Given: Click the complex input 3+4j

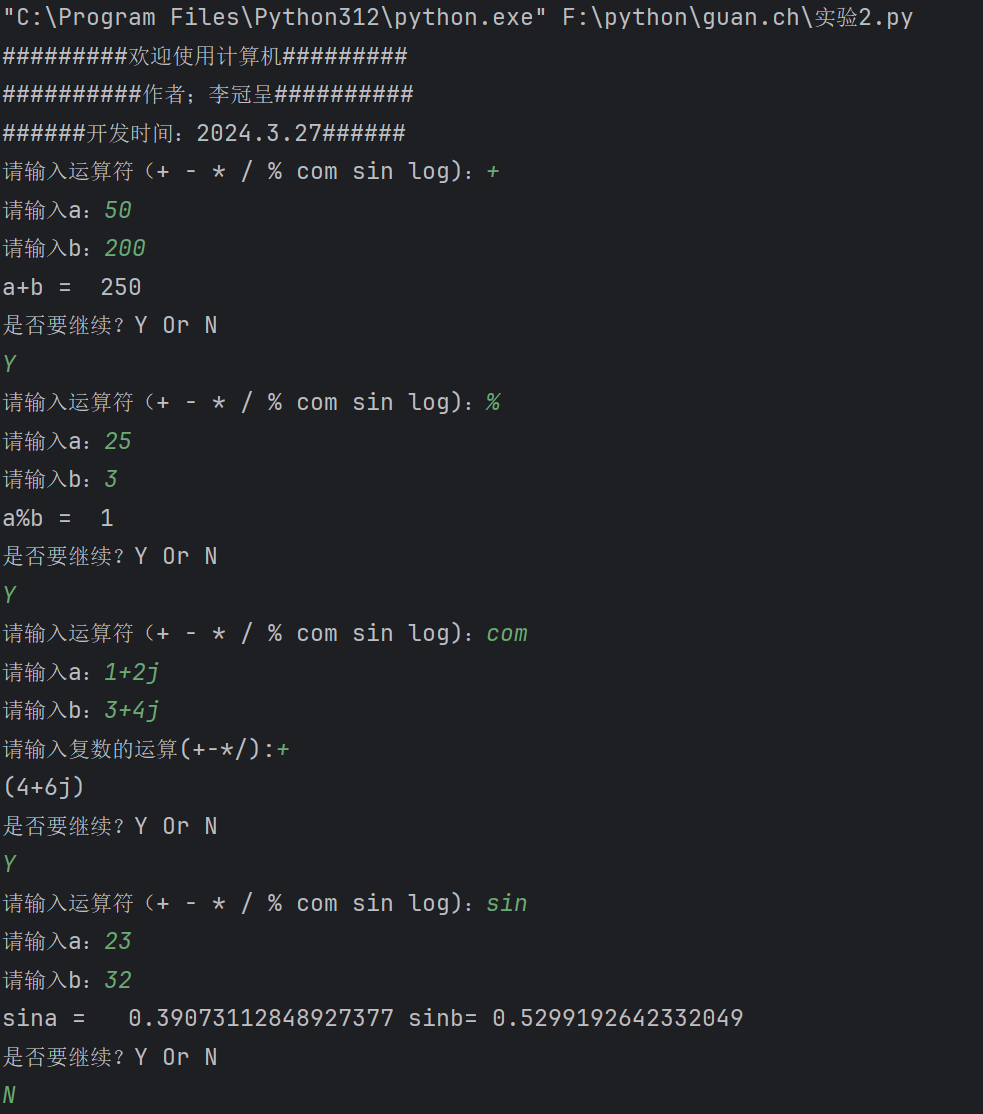Looking at the screenshot, I should (132, 710).
